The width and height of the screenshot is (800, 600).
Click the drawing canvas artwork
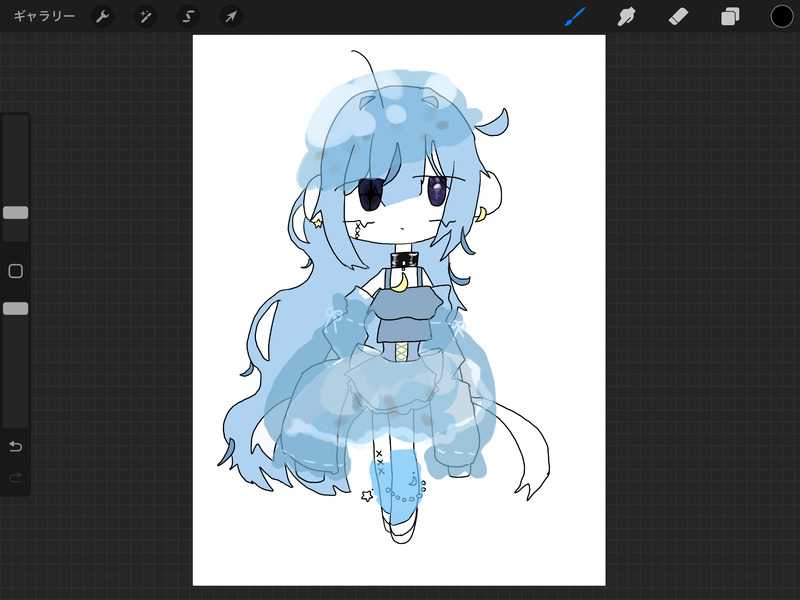tap(399, 310)
